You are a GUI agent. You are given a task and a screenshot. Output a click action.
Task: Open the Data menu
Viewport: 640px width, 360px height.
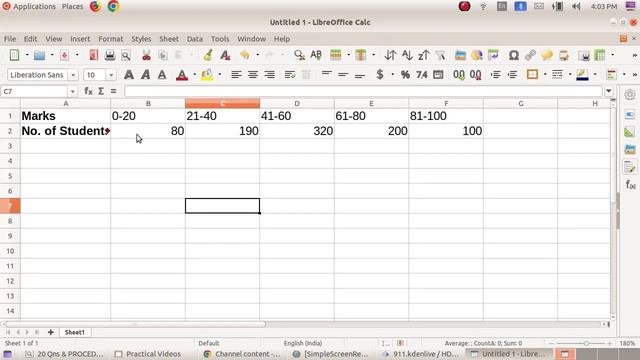click(x=195, y=39)
